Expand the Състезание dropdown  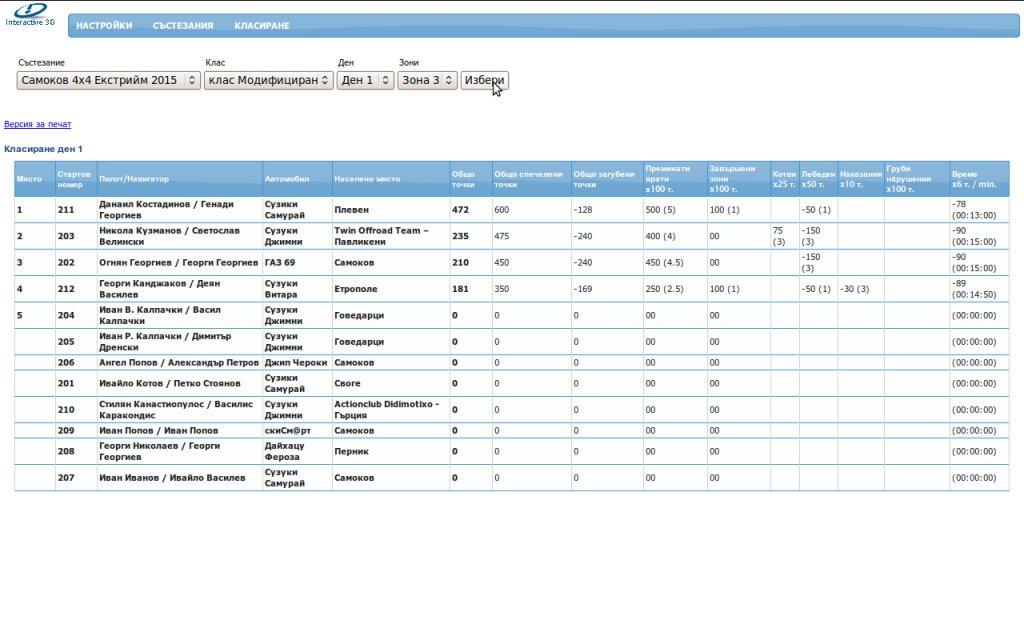(109, 80)
